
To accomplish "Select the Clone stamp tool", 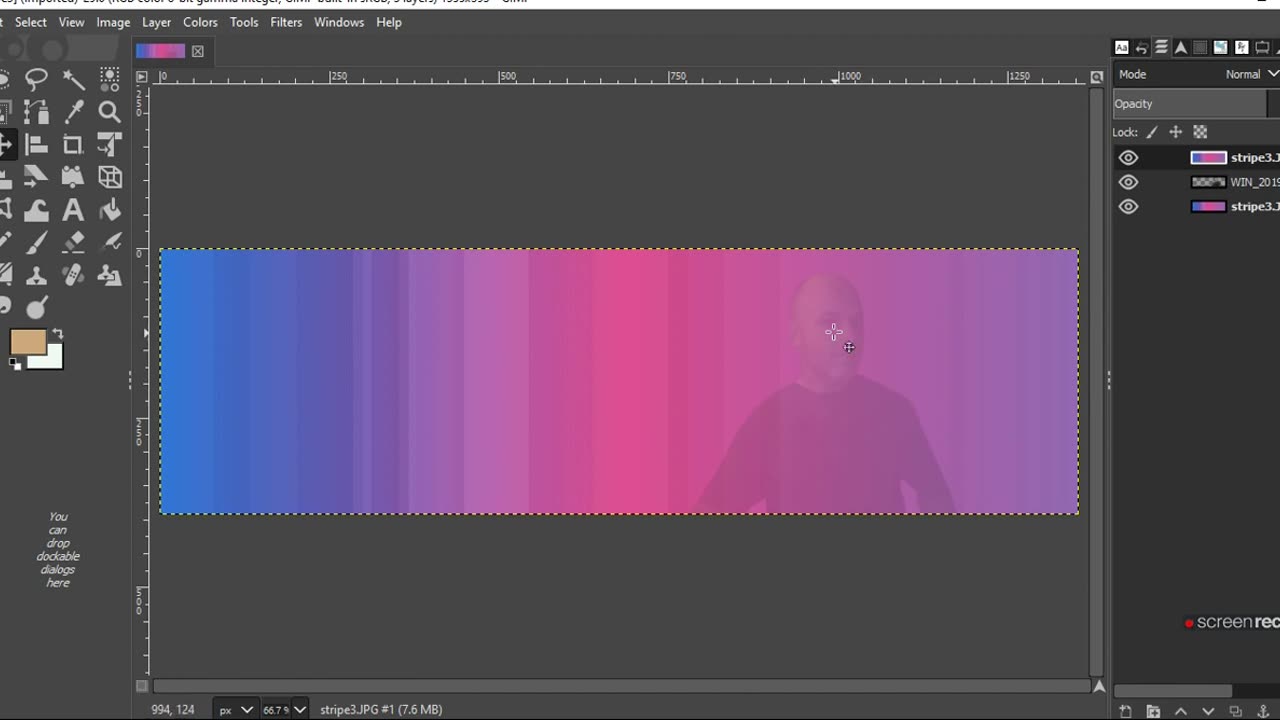I will (37, 275).
